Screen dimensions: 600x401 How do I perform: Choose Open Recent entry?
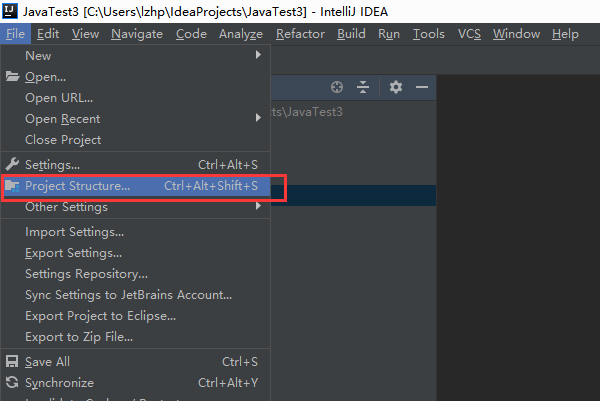point(135,119)
